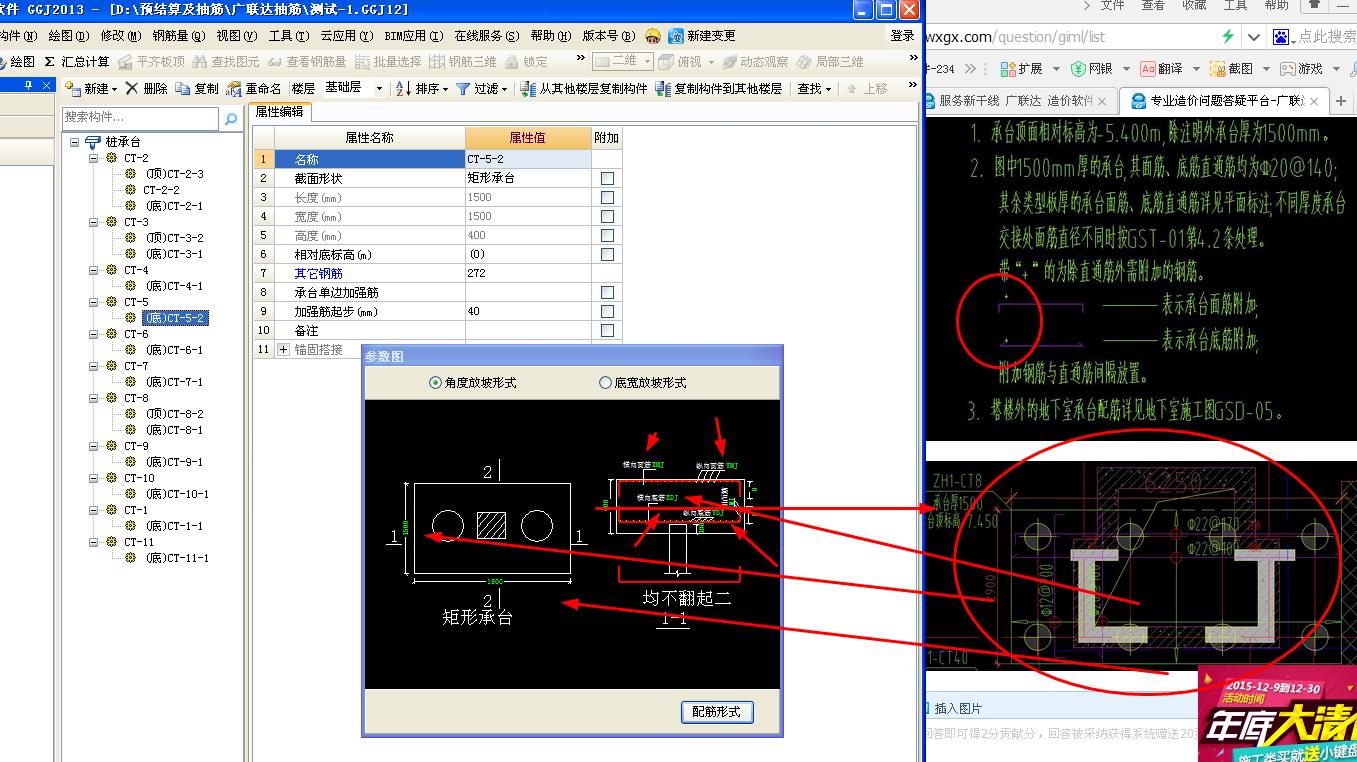Screen dimensions: 1357x762
Task: Check 附加 box for 截面形状 row
Action: 607,178
